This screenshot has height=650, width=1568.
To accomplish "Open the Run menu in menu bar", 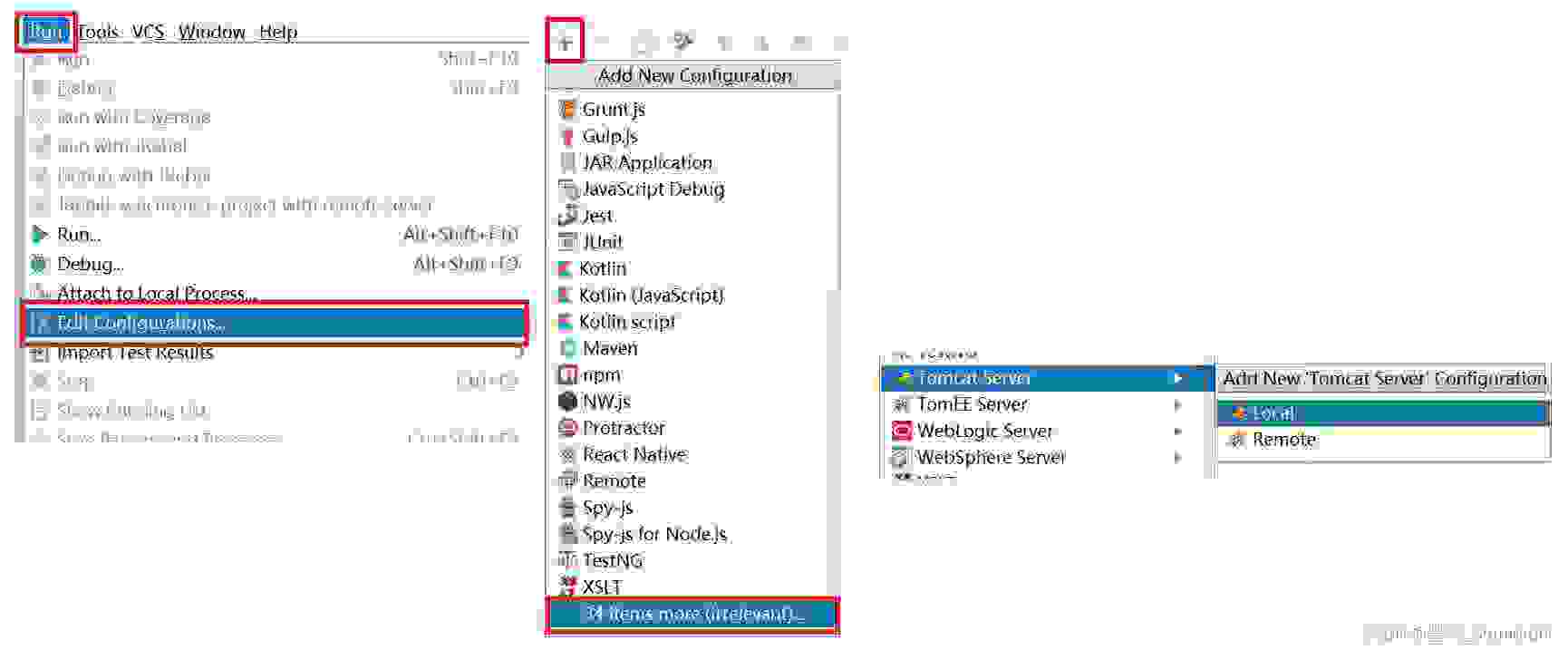I will [x=46, y=32].
